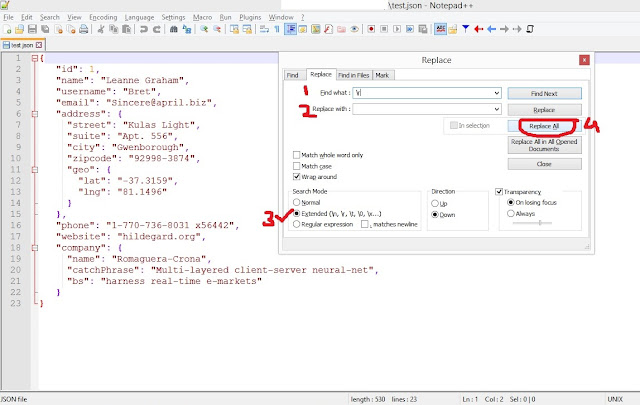Open the Encoding menu

(103, 17)
